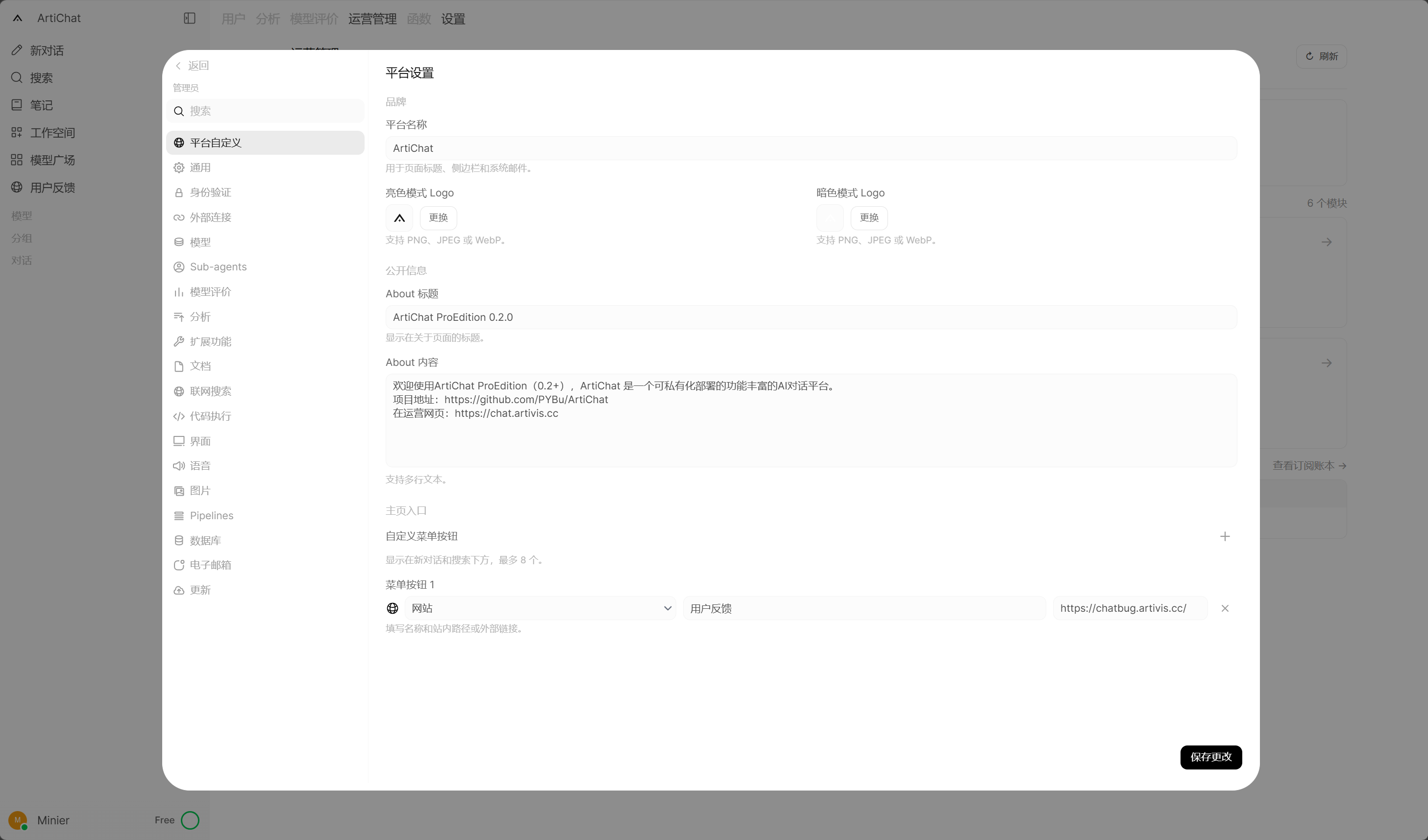Open Pipelines settings section
The width and height of the screenshot is (1428, 840).
(265, 515)
